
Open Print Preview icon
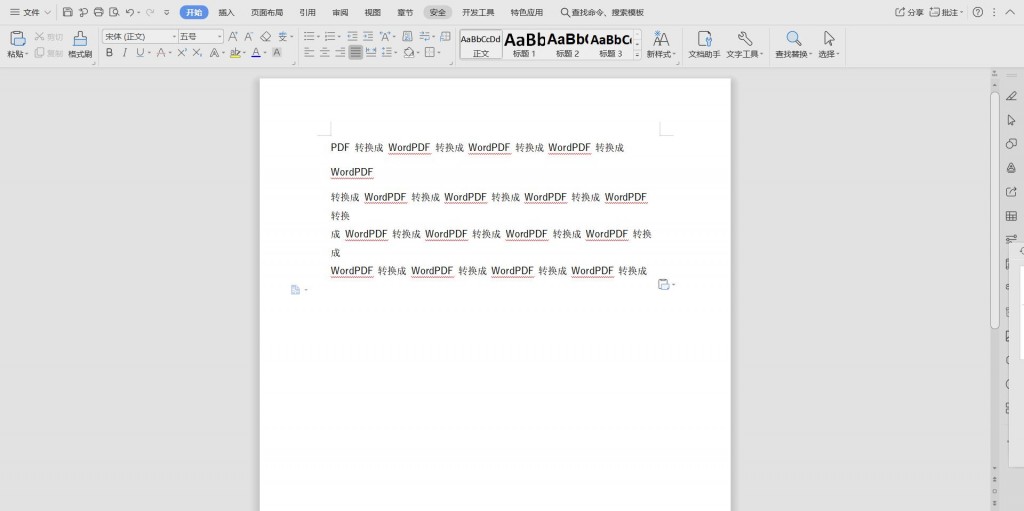point(114,12)
